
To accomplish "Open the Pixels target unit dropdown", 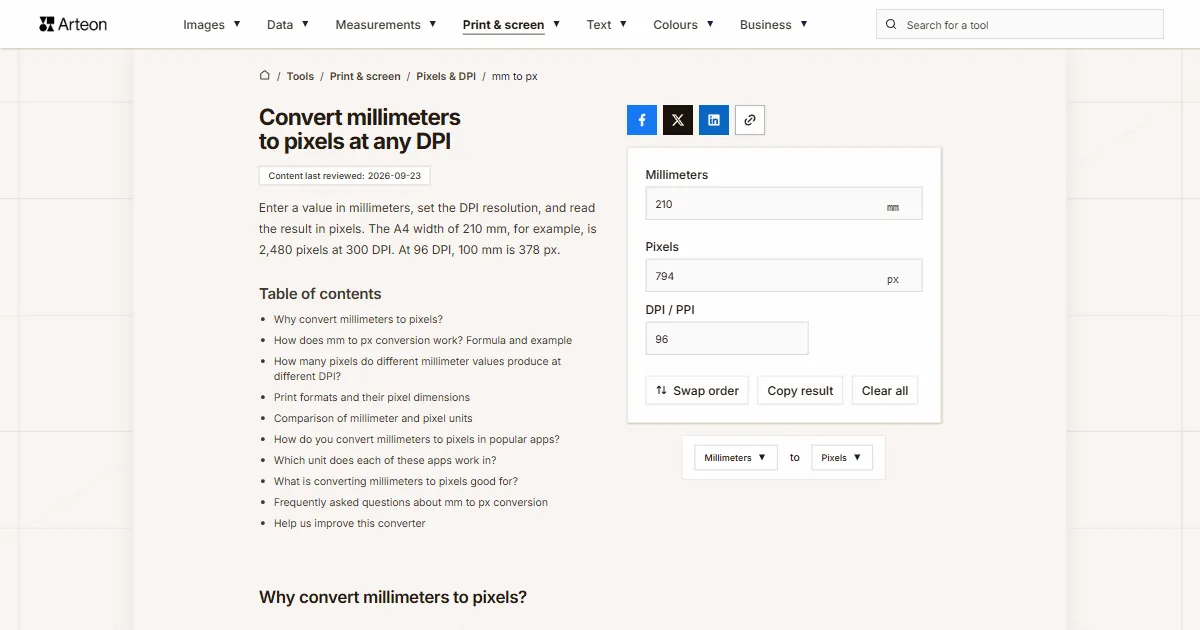I will 842,458.
